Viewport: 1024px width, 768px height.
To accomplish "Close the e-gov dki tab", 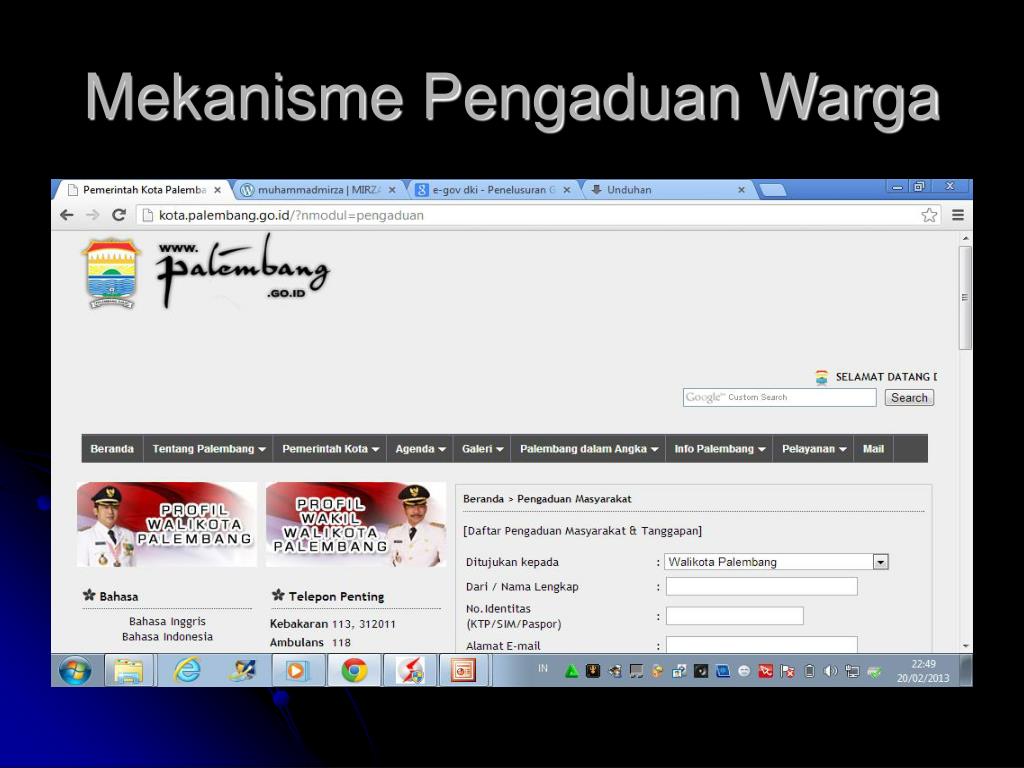I will [567, 190].
